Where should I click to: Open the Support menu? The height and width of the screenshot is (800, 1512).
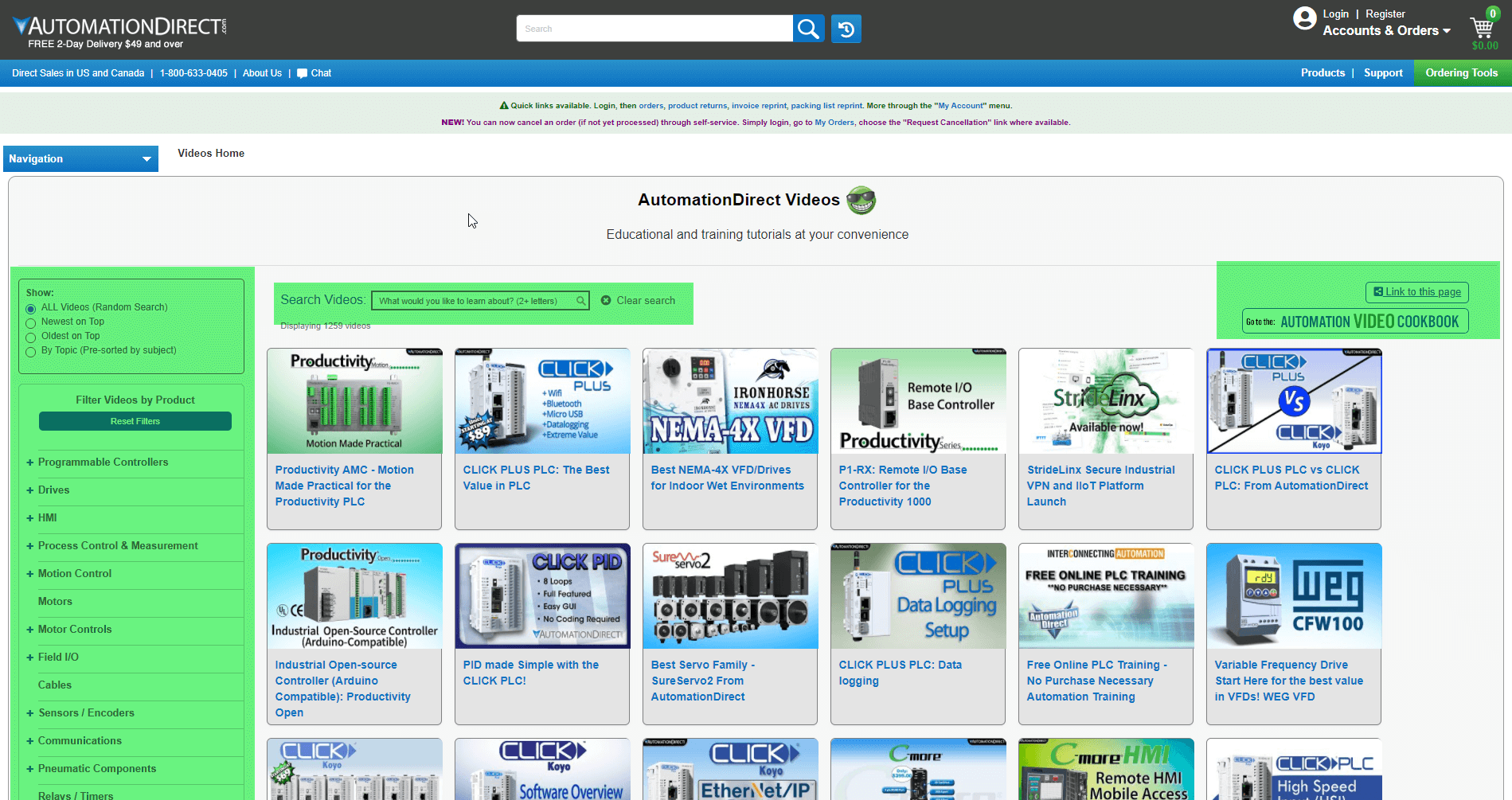coord(1383,72)
